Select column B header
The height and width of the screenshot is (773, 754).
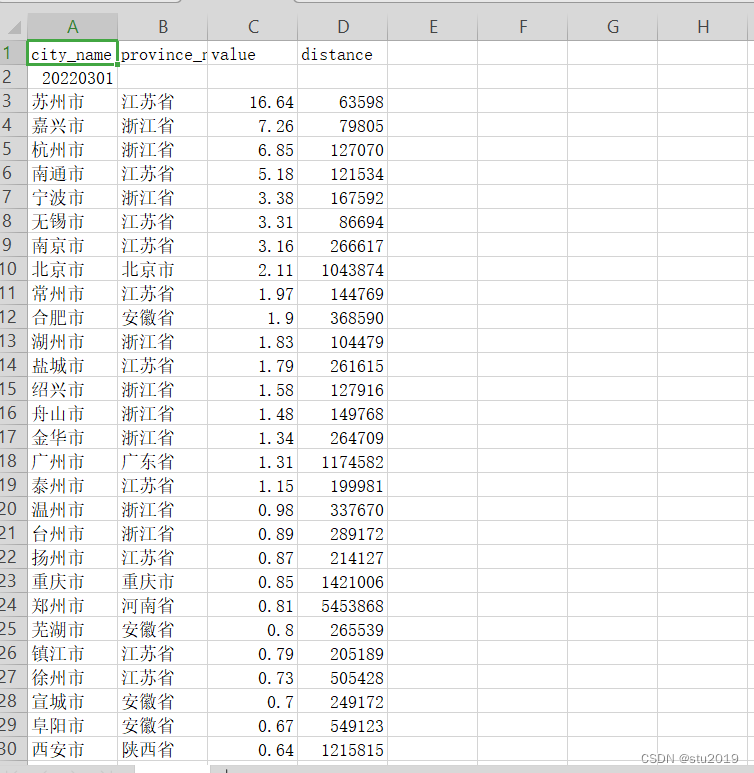[163, 27]
